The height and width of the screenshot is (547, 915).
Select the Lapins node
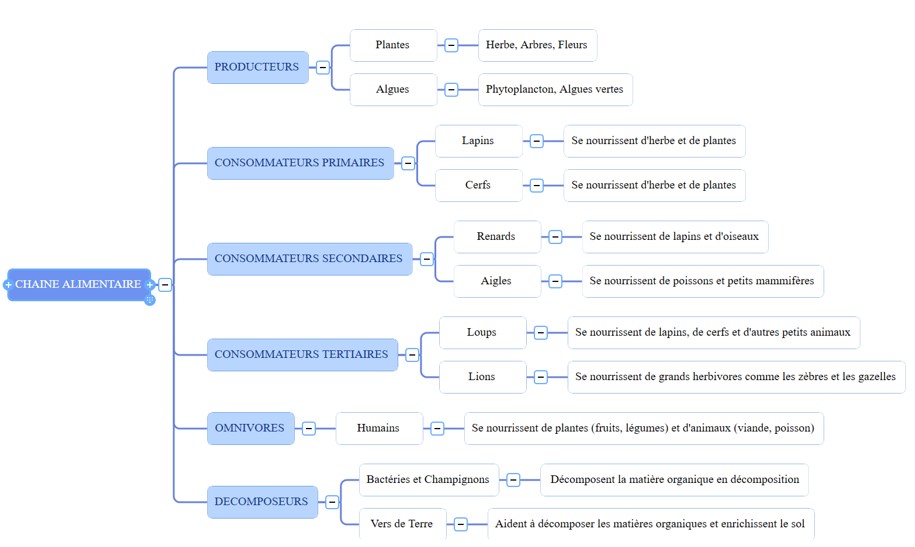pyautogui.click(x=479, y=141)
